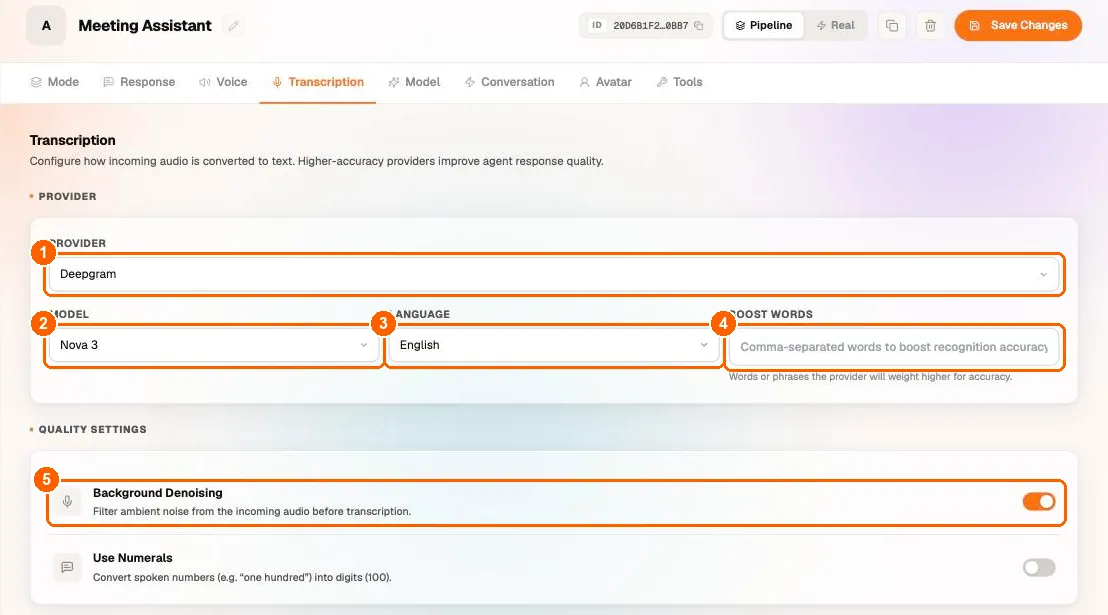The width and height of the screenshot is (1108, 615).
Task: Click the Meeting Assistant title
Action: click(145, 26)
